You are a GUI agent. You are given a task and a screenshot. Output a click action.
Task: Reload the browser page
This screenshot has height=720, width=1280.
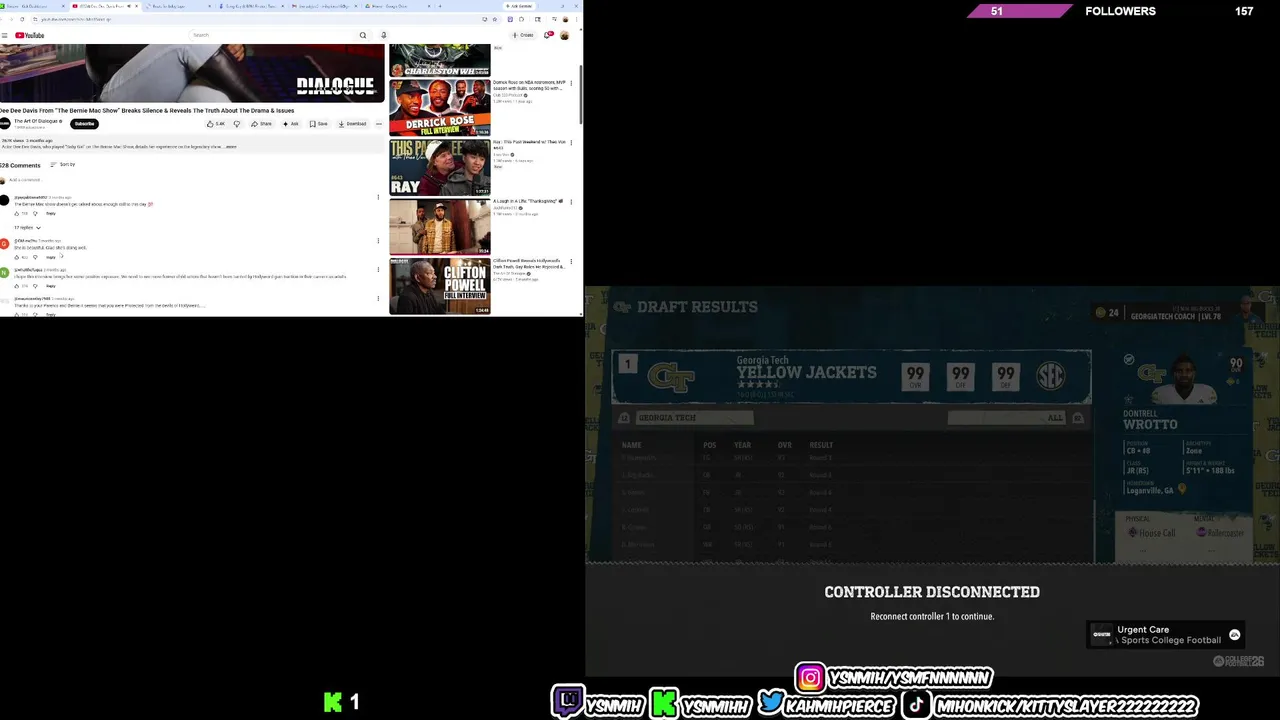coord(22,19)
